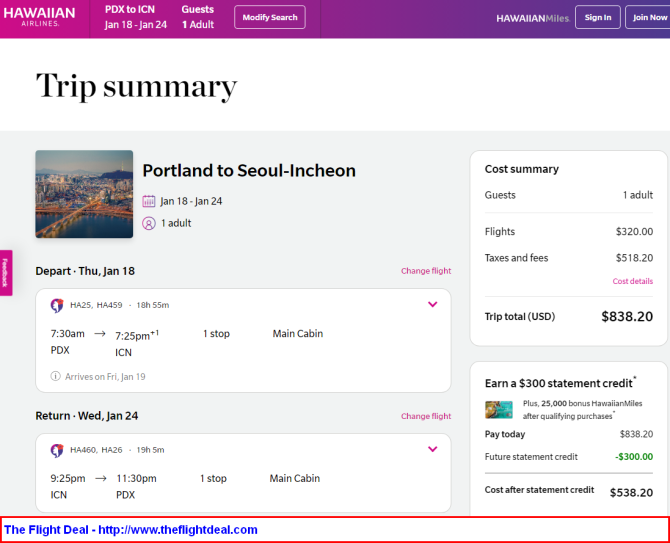The height and width of the screenshot is (543, 670).
Task: Click the HawaiianMiles logo in header
Action: [x=532, y=18]
